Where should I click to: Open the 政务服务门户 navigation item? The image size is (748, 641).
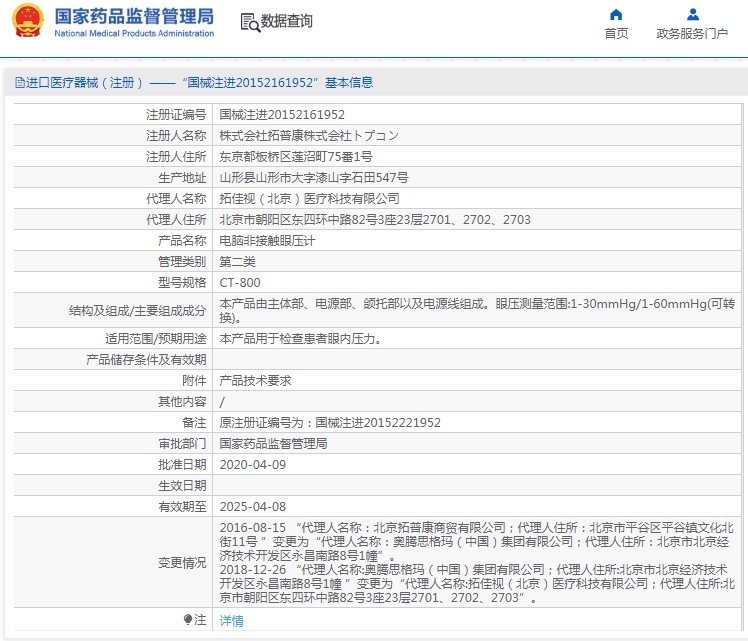click(692, 33)
